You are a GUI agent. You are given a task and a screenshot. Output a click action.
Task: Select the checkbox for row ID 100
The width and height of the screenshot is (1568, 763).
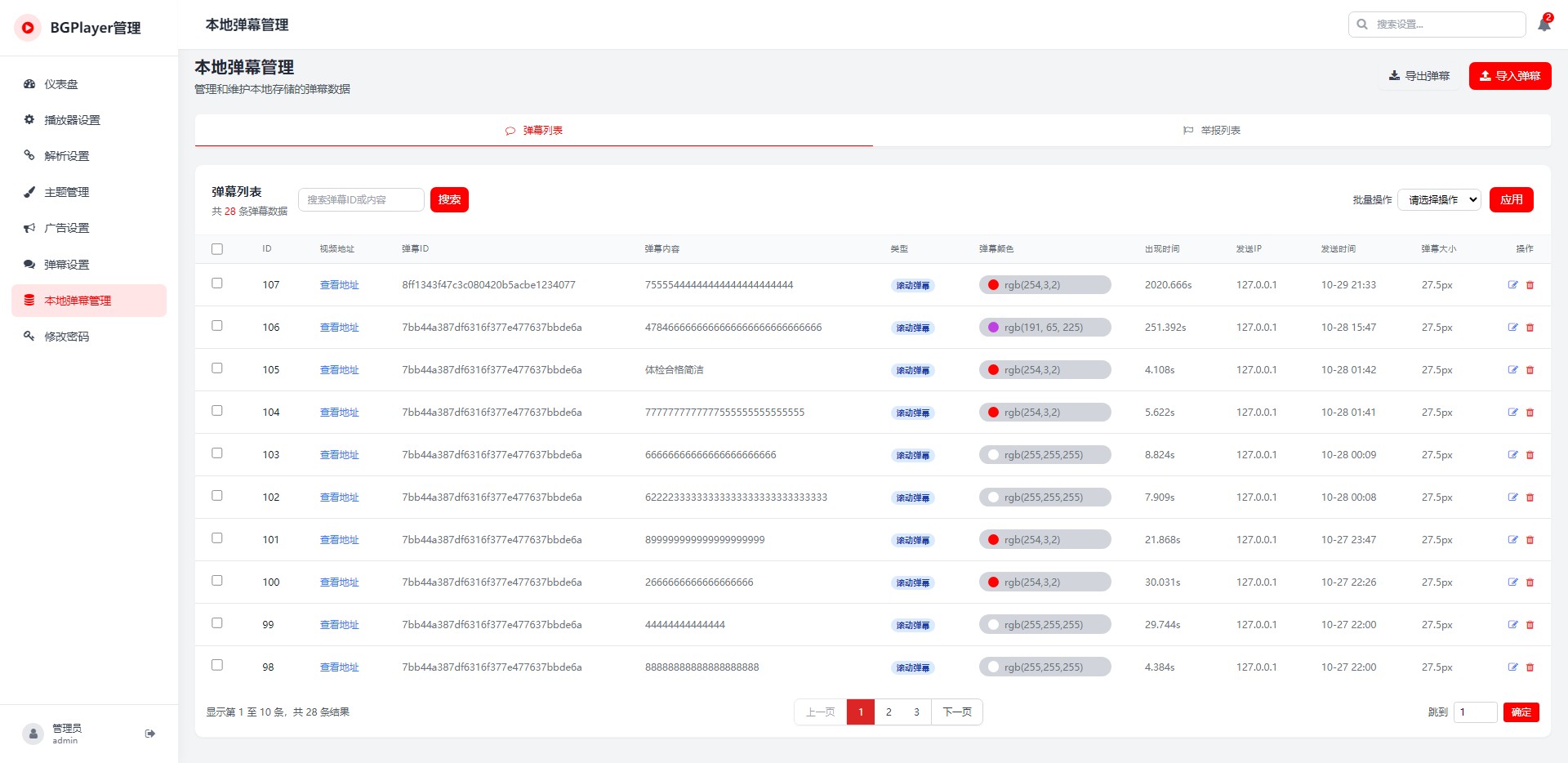(217, 581)
